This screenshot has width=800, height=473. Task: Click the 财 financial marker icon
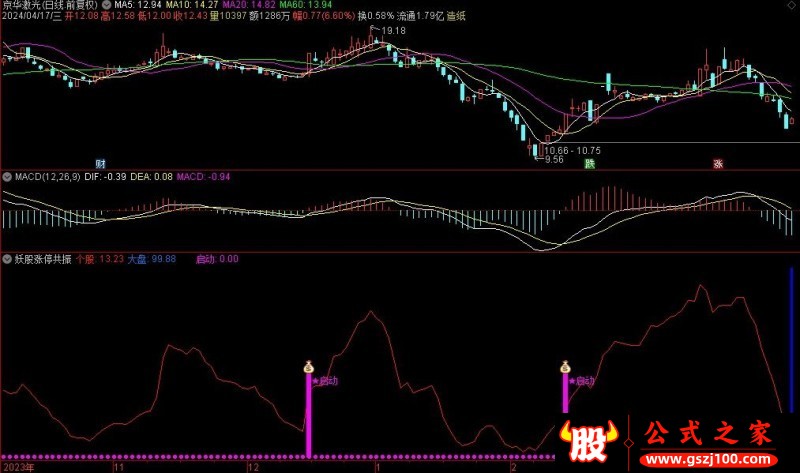coord(101,164)
